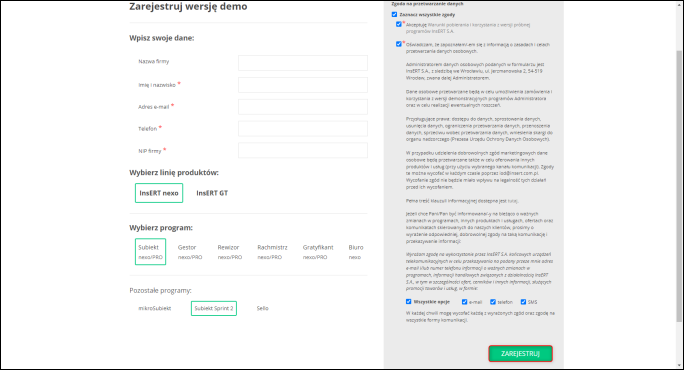The image size is (684, 370).
Task: Click the green ZAREJESTRUJ button
Action: pyautogui.click(x=520, y=354)
